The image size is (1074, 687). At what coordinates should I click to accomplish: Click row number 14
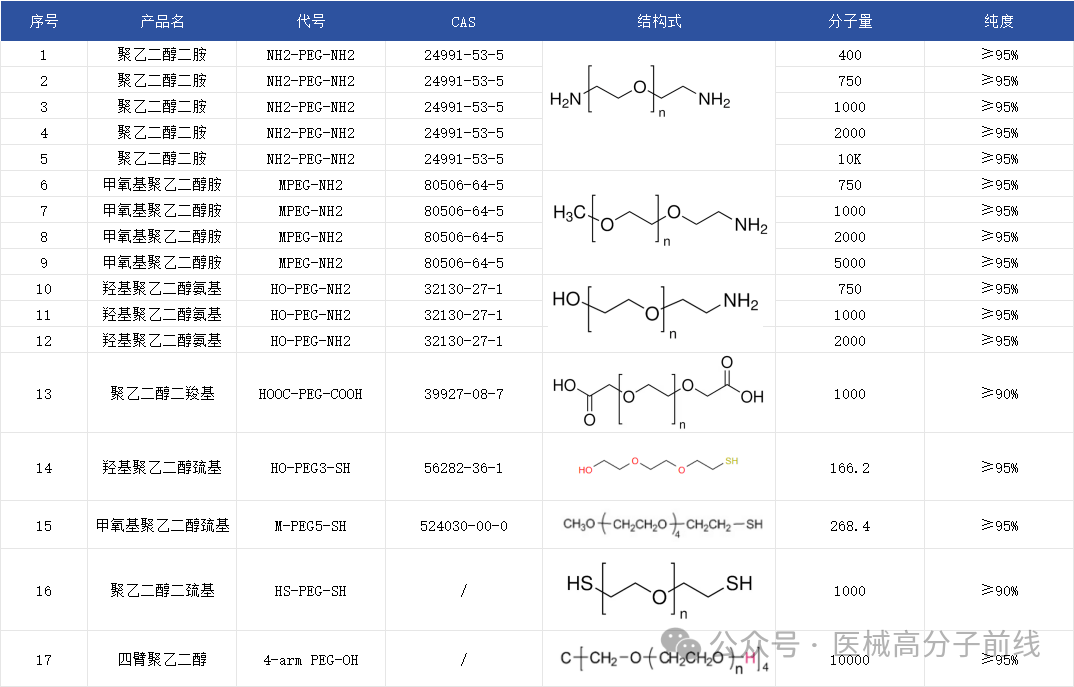pyautogui.click(x=44, y=468)
